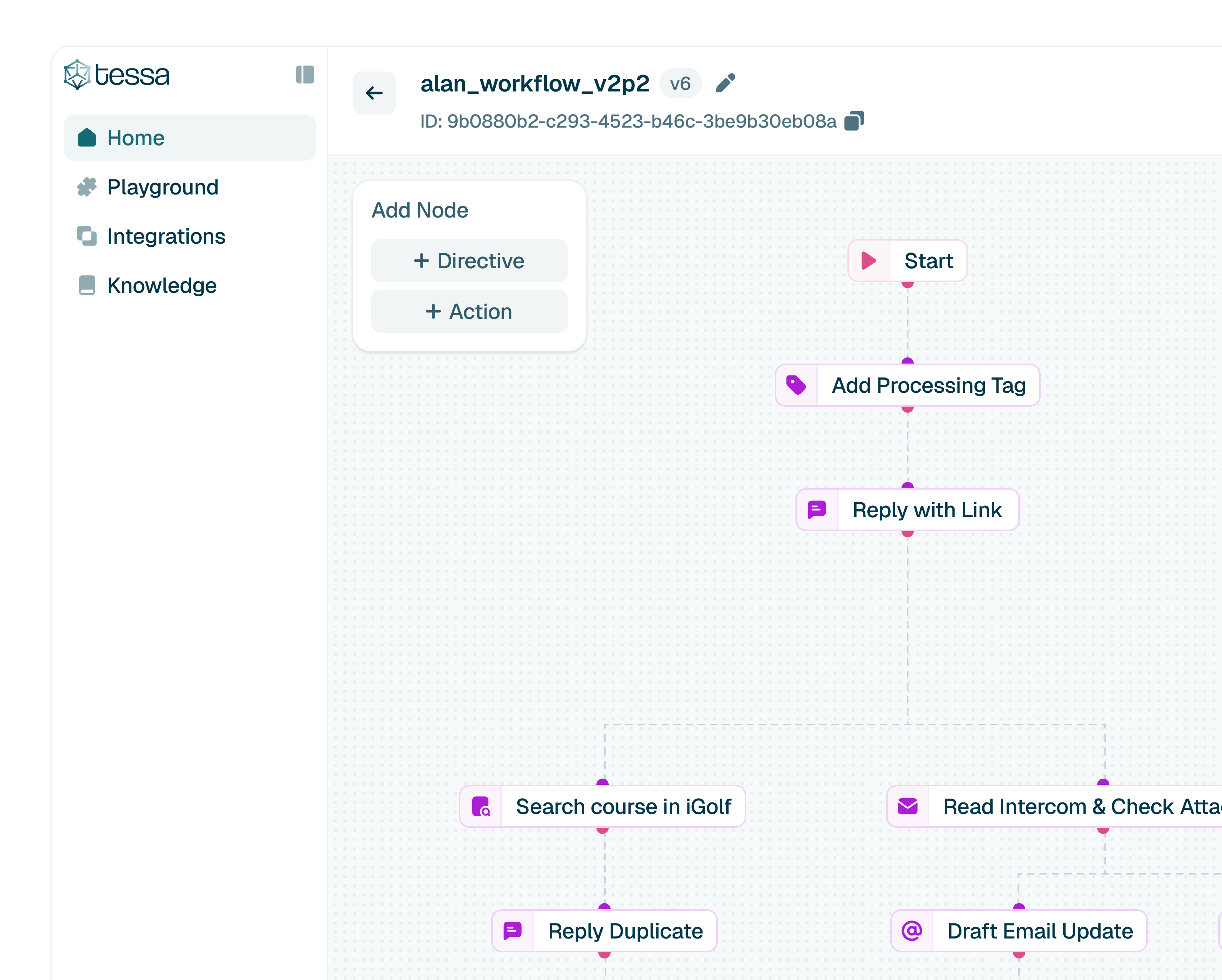This screenshot has height=980, width=1222.
Task: Collapse the sidebar panel toggle
Action: (x=304, y=75)
